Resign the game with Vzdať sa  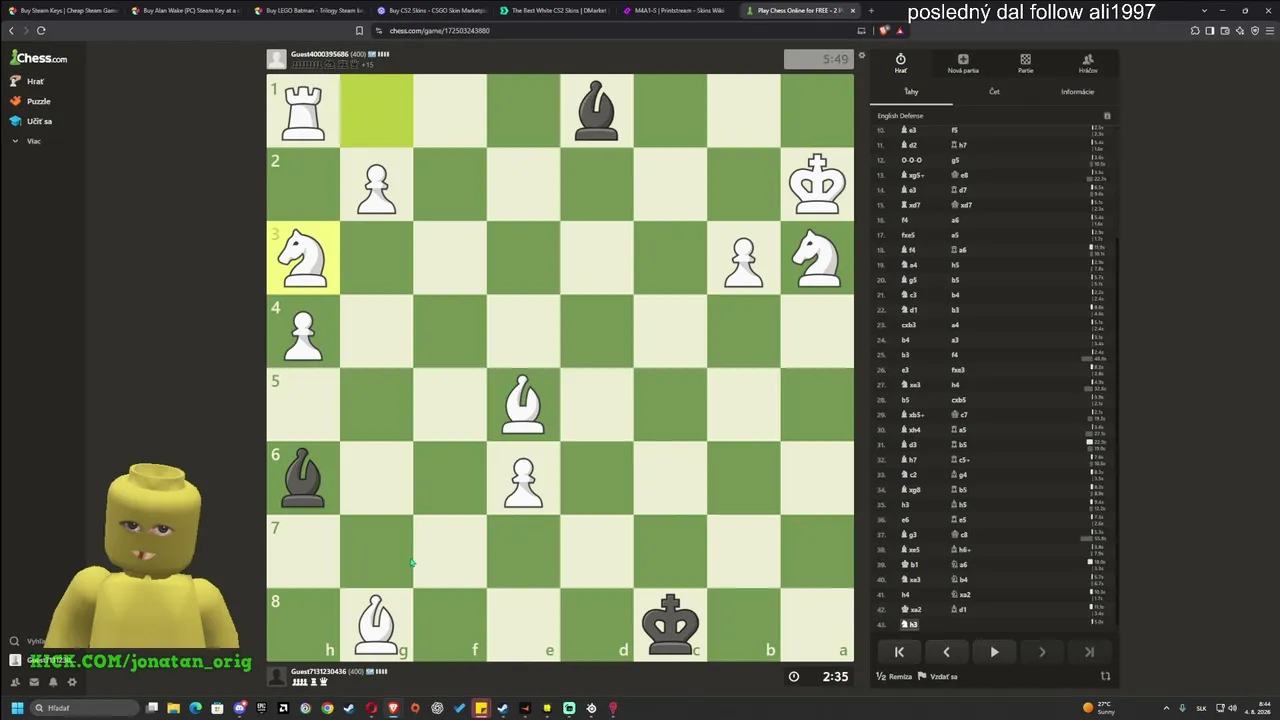click(938, 677)
